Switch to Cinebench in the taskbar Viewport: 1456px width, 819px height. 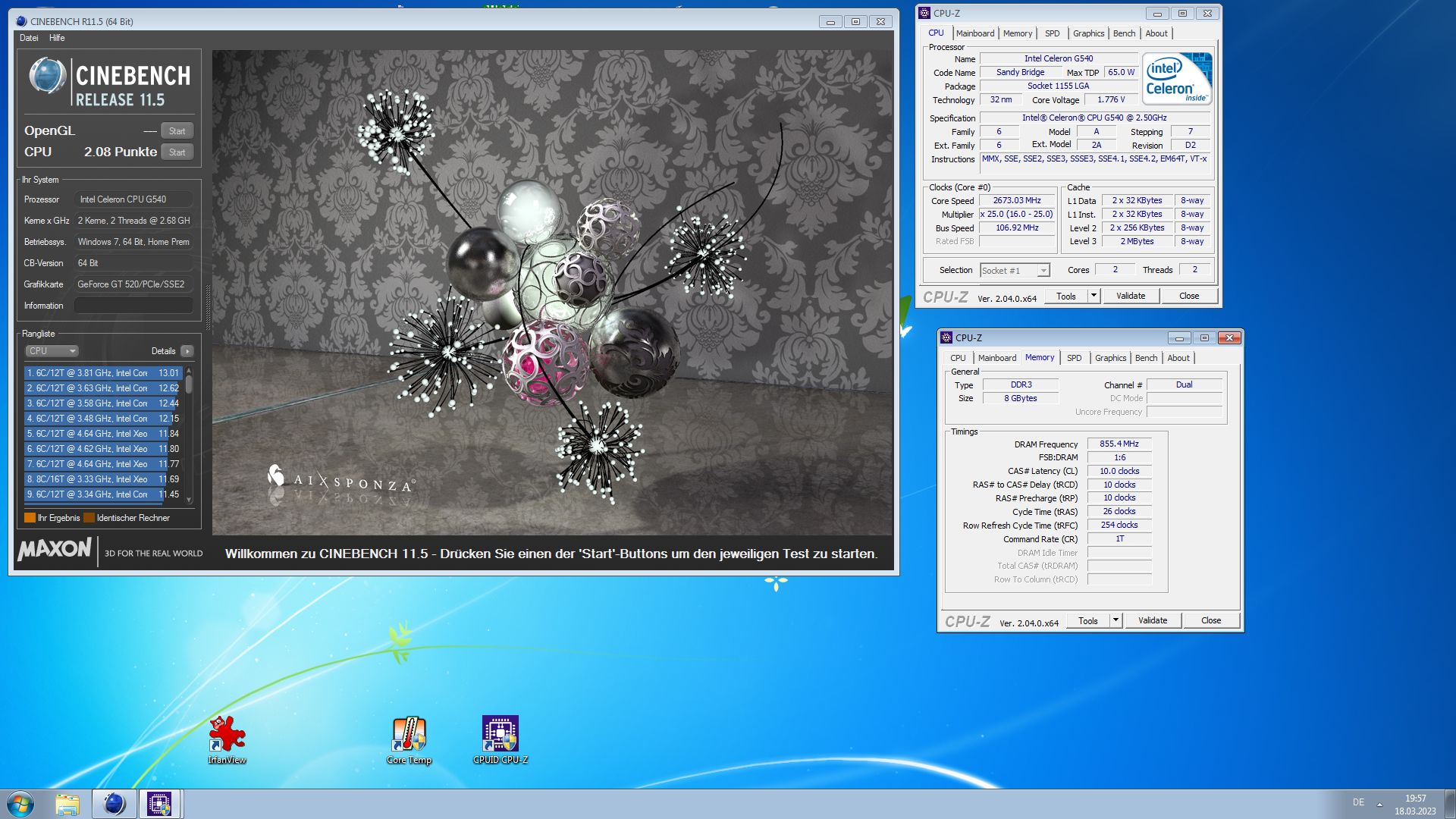(115, 804)
